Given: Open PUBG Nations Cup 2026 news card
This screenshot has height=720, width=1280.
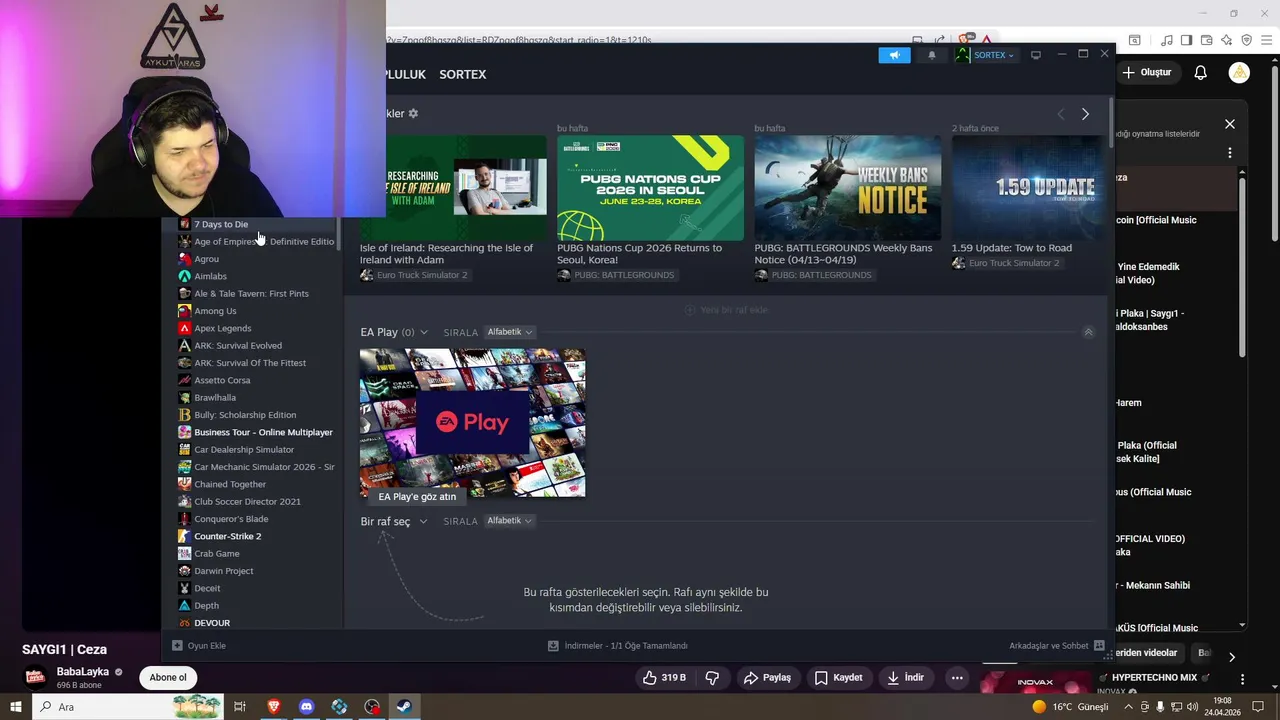Looking at the screenshot, I should pos(650,188).
